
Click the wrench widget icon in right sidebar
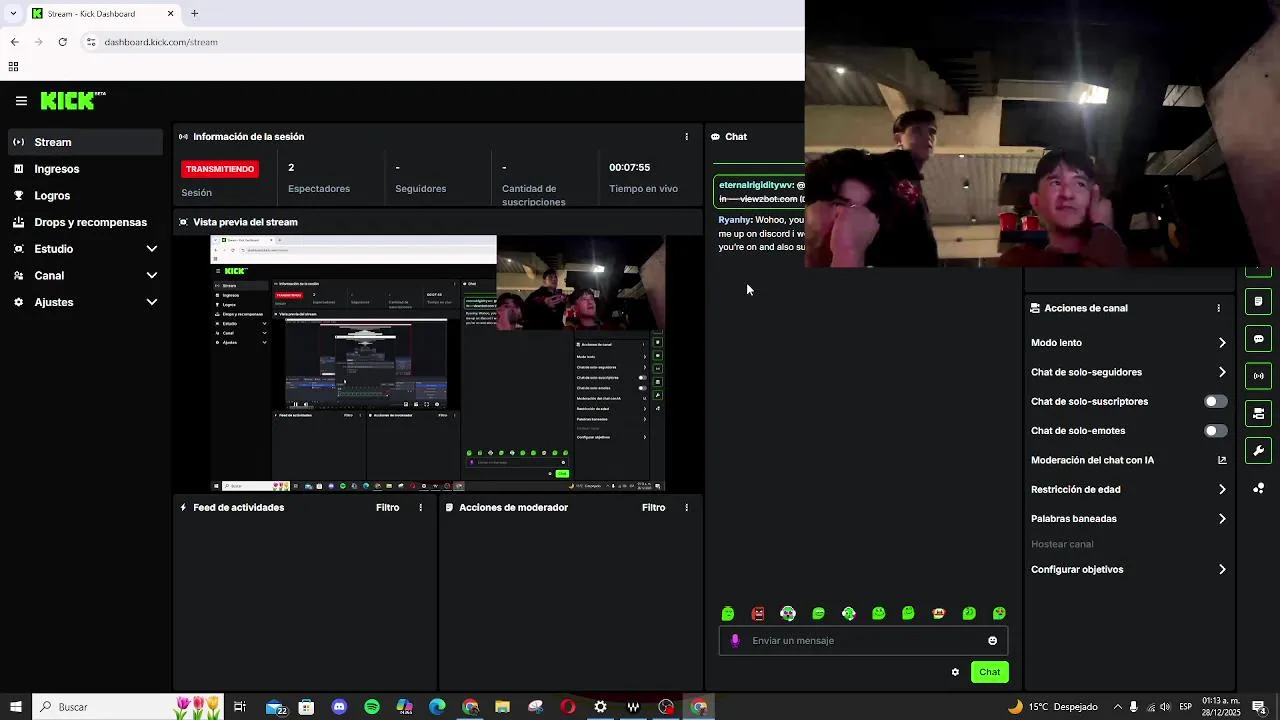click(x=1258, y=450)
